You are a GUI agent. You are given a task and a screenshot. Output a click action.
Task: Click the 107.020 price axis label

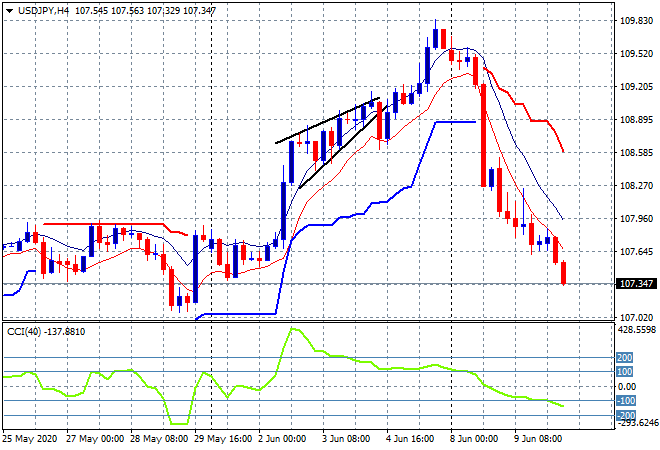tap(636, 317)
